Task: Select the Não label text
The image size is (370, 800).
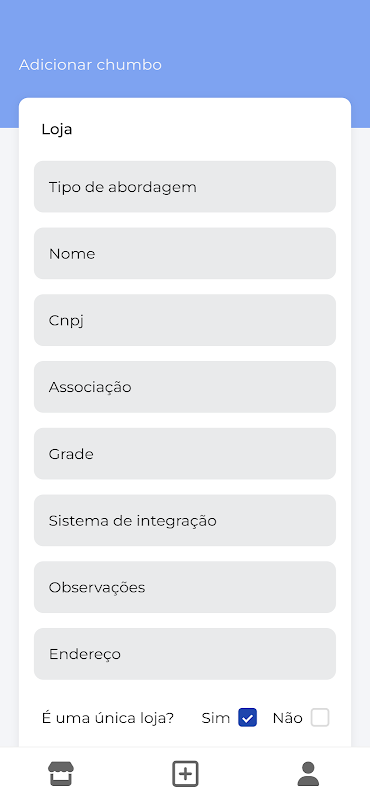Action: coord(287,718)
